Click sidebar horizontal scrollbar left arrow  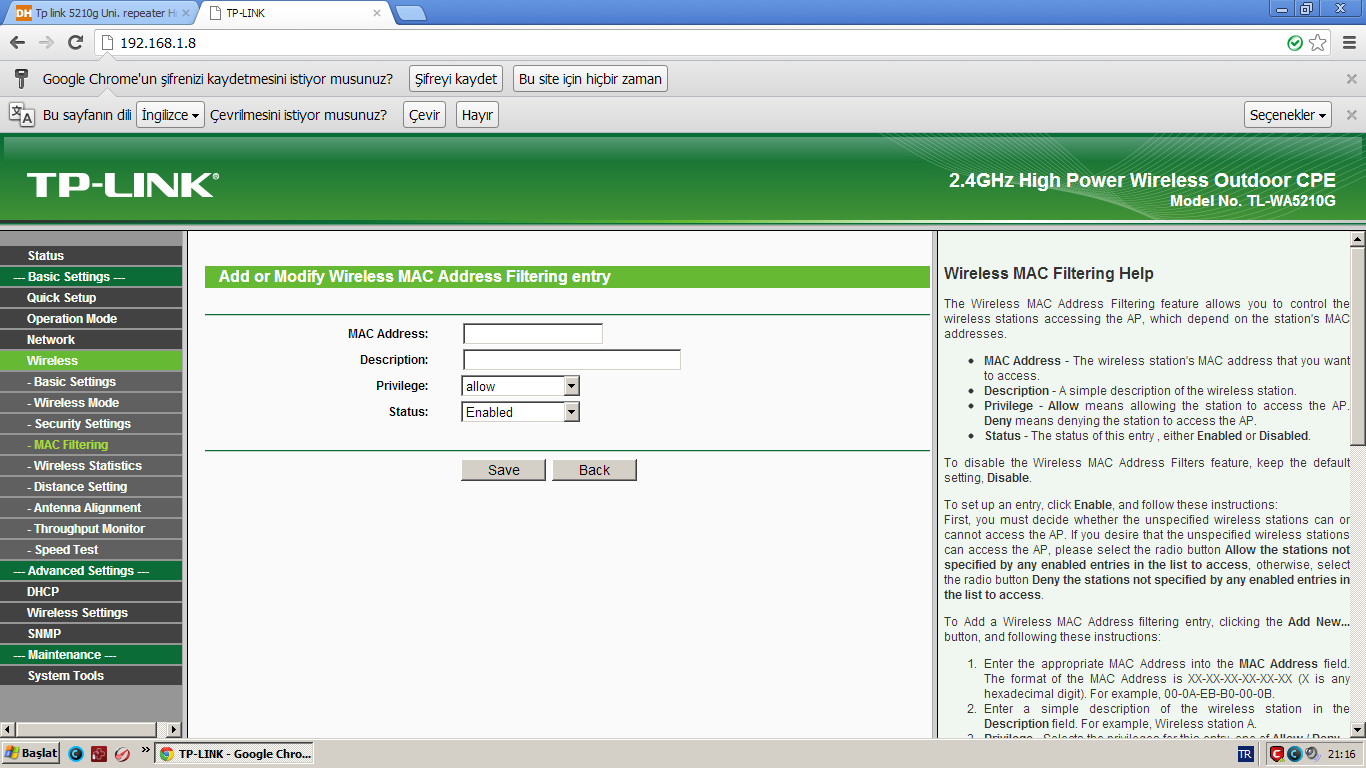pyautogui.click(x=8, y=730)
